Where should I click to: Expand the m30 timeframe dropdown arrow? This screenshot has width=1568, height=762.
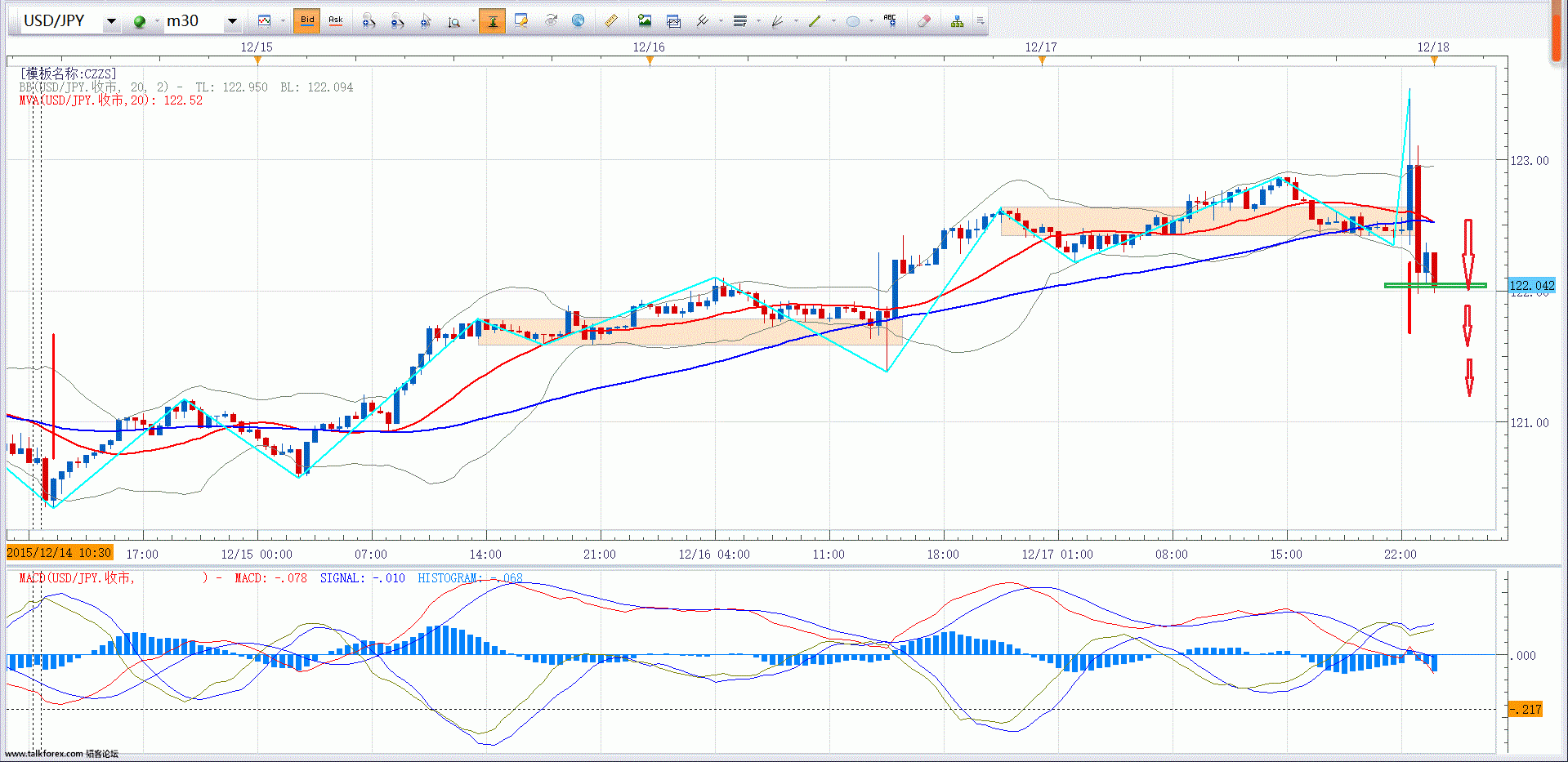232,21
